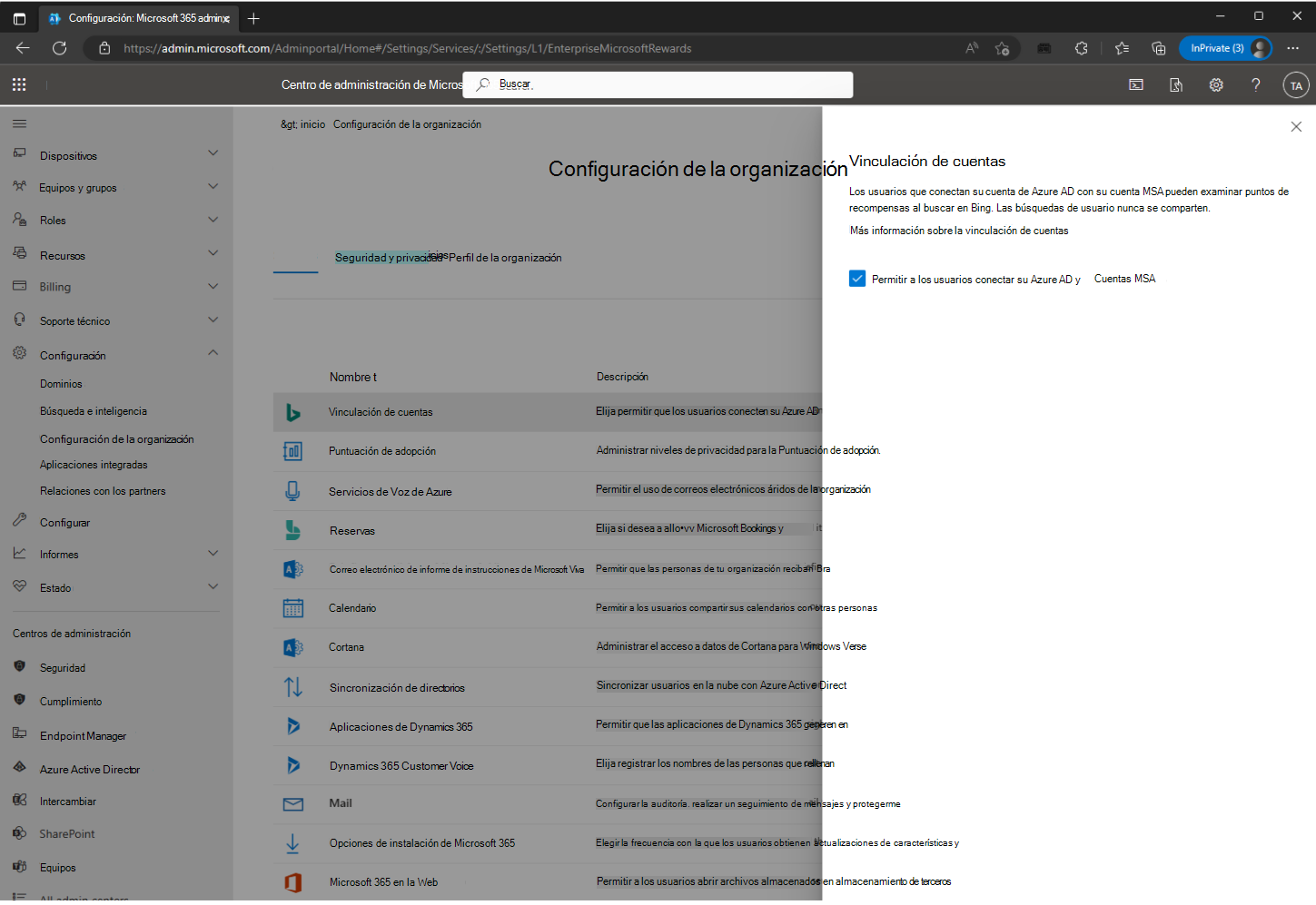This screenshot has width=1316, height=905.
Task: Click the inicio breadcrumb link
Action: coord(312,124)
